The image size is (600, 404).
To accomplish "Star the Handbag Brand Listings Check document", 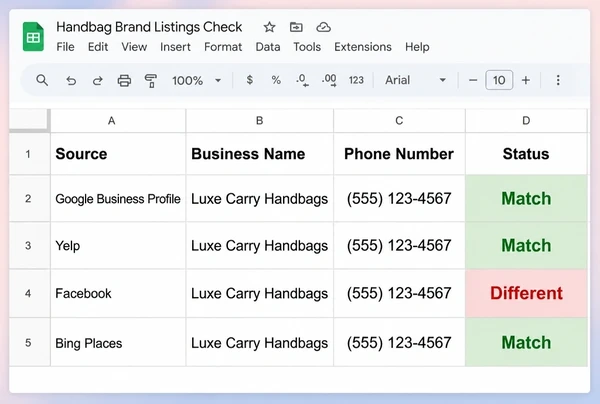I will (x=269, y=27).
